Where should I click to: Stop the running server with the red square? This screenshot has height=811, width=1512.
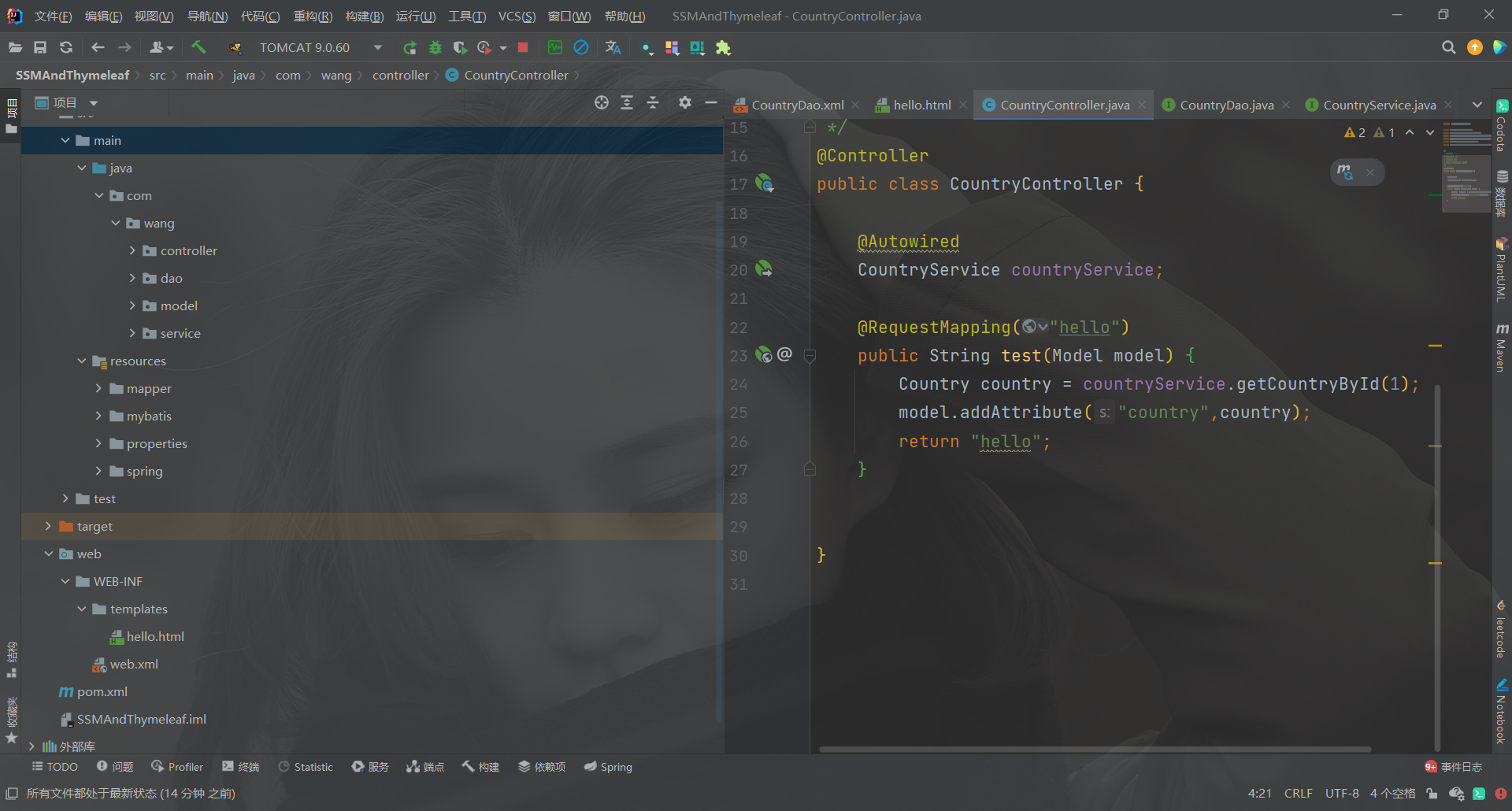tap(522, 48)
